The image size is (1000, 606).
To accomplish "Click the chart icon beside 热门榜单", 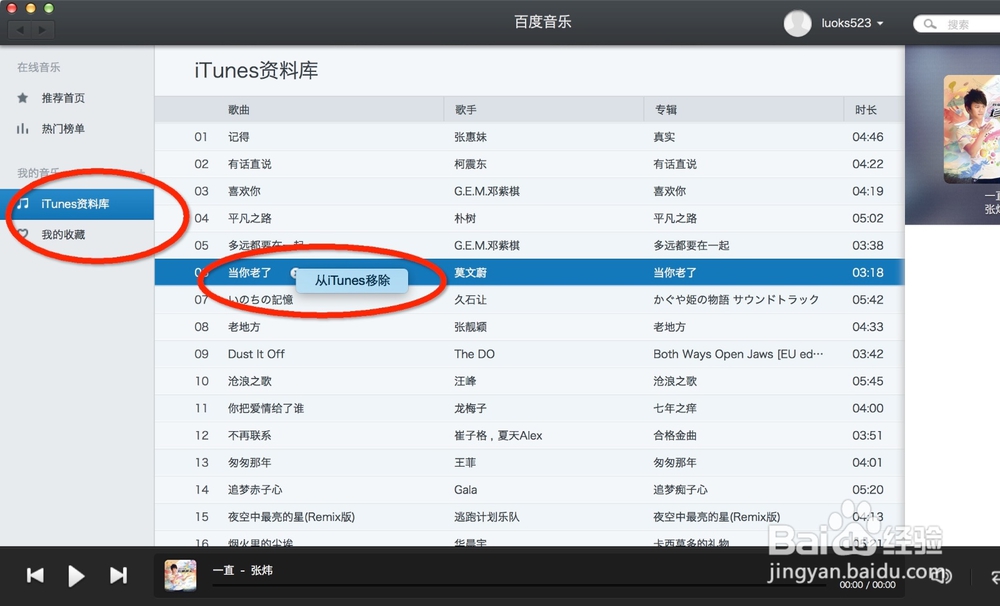I will pos(23,128).
